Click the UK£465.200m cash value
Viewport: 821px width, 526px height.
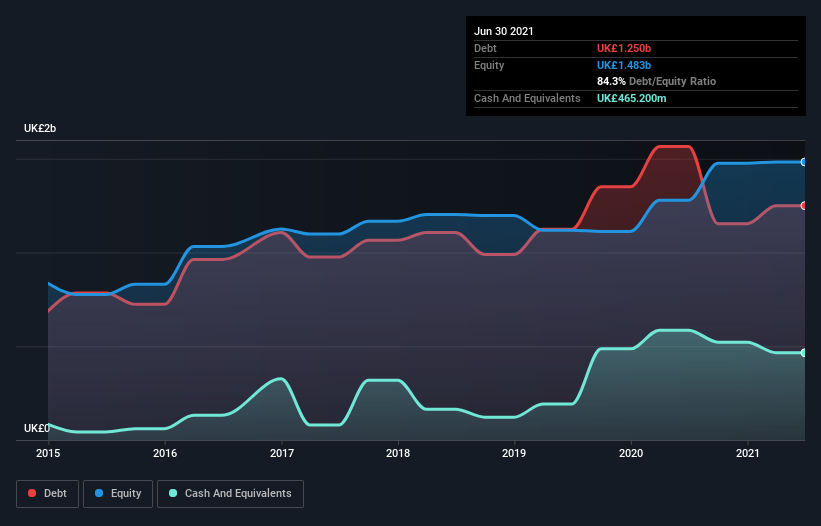click(631, 98)
